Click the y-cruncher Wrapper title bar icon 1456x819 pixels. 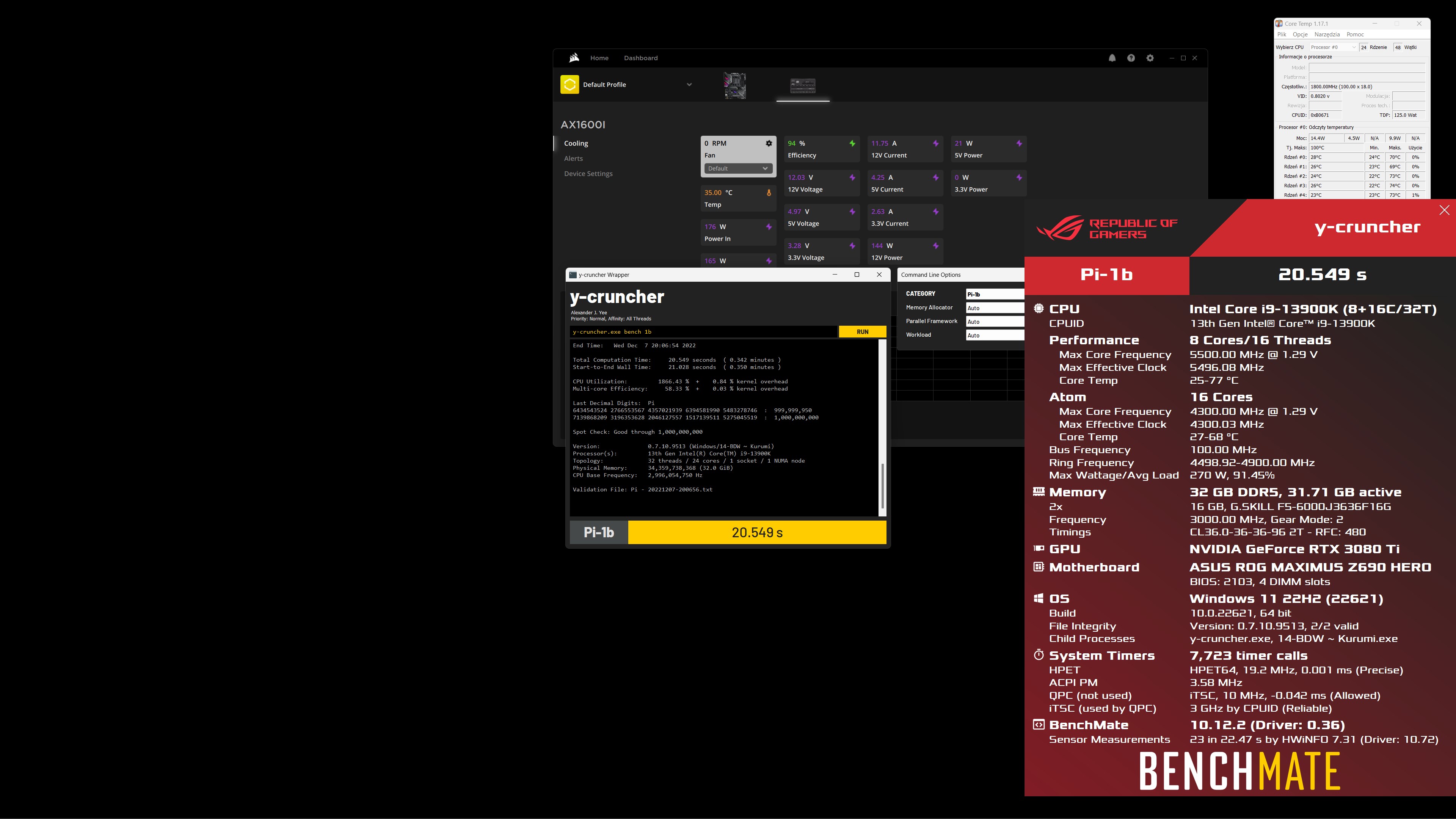573,275
